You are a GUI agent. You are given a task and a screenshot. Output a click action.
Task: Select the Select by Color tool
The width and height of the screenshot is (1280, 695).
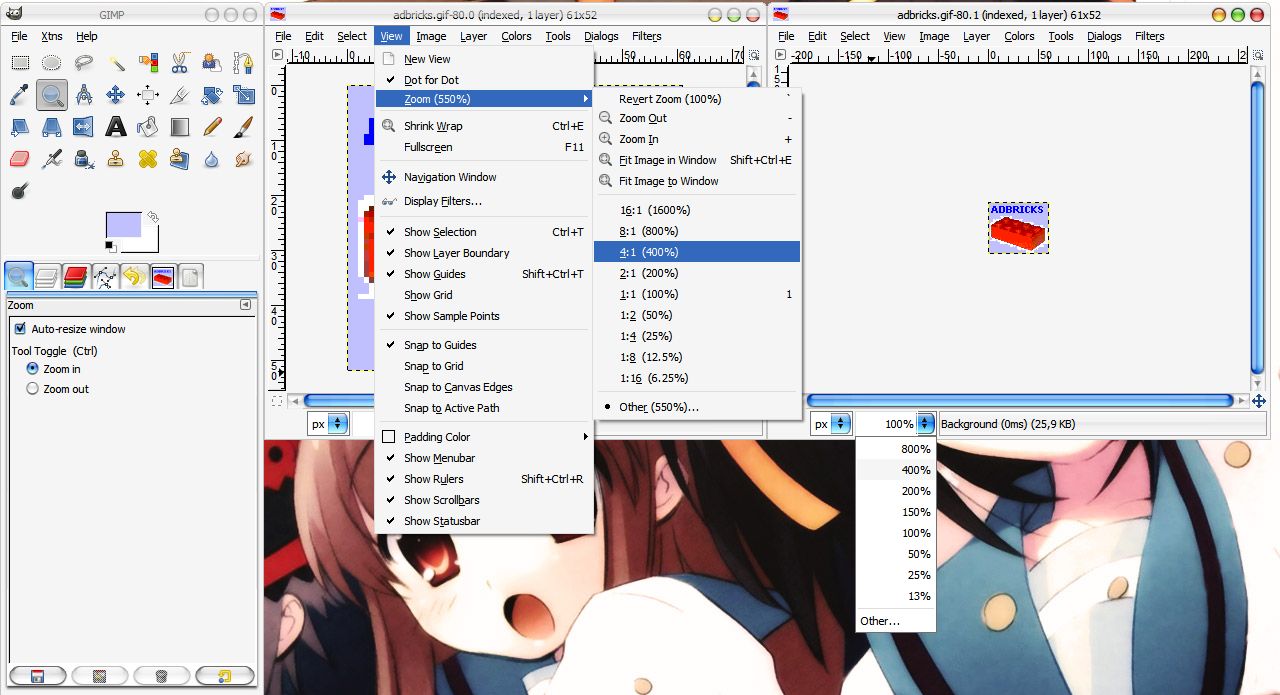click(148, 63)
